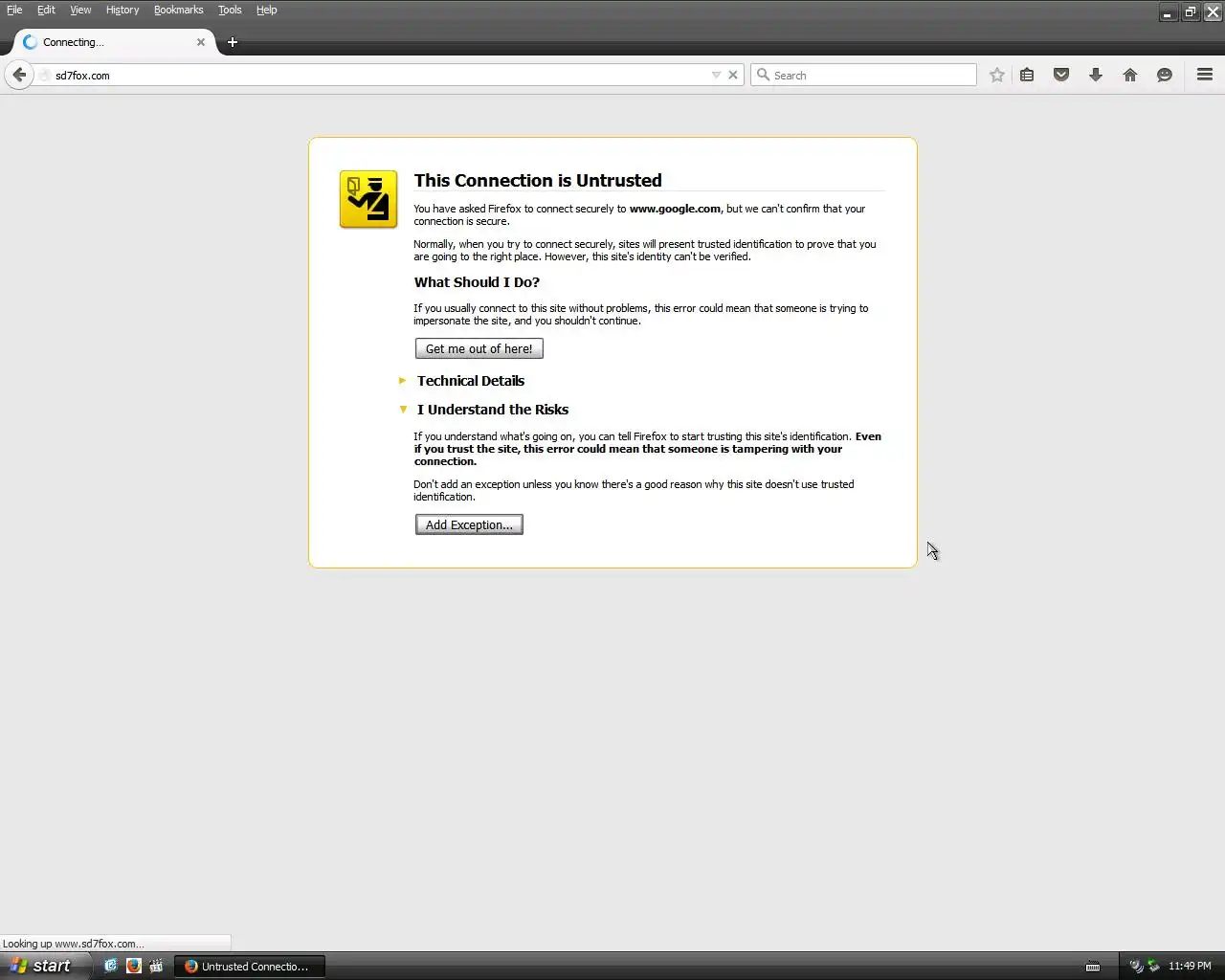This screenshot has height=980, width=1225.
Task: Go to Home page icon
Action: (1130, 75)
